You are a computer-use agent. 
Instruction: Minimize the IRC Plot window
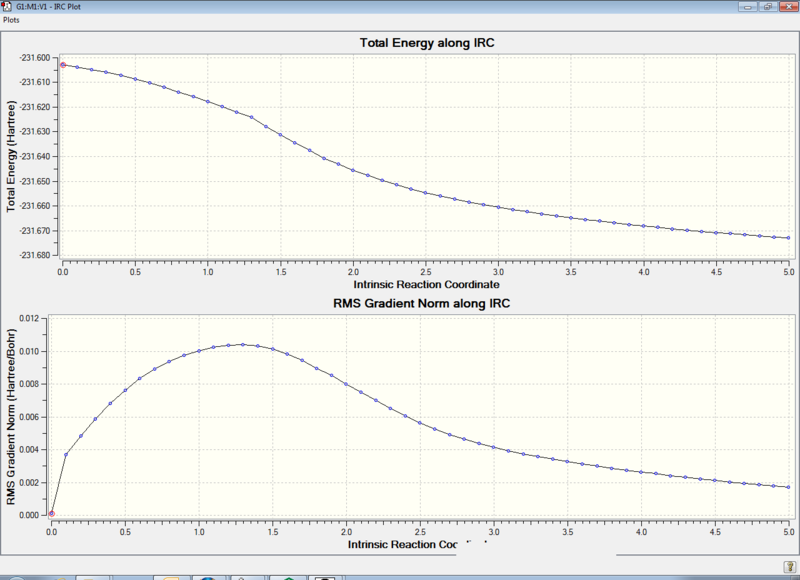click(748, 7)
